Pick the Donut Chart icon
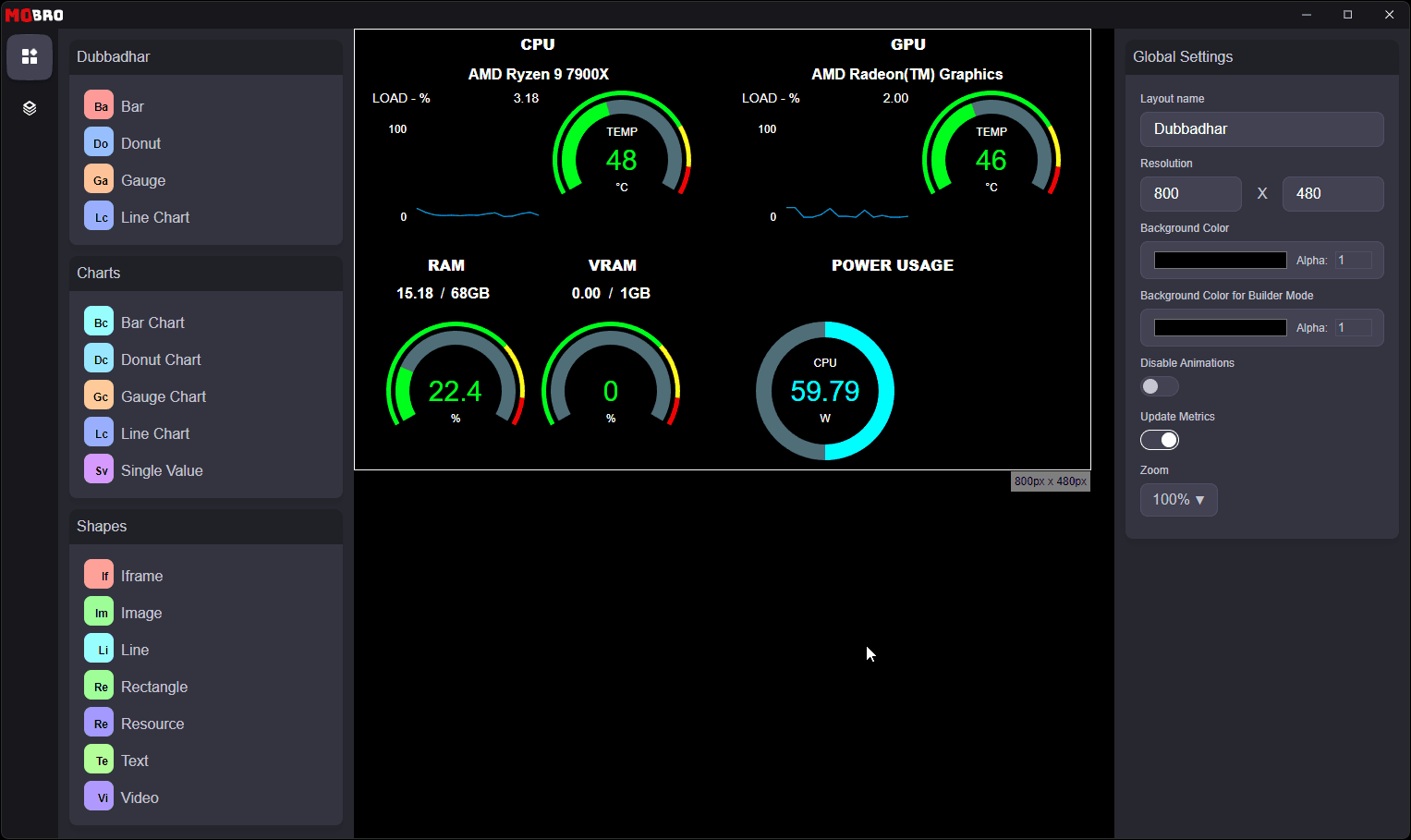 pos(99,359)
